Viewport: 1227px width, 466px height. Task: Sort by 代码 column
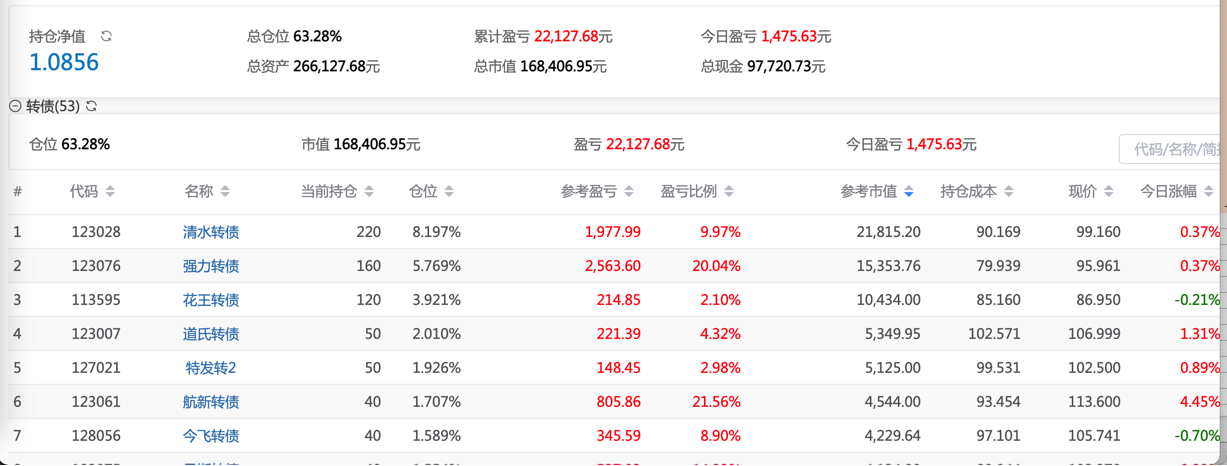click(110, 191)
